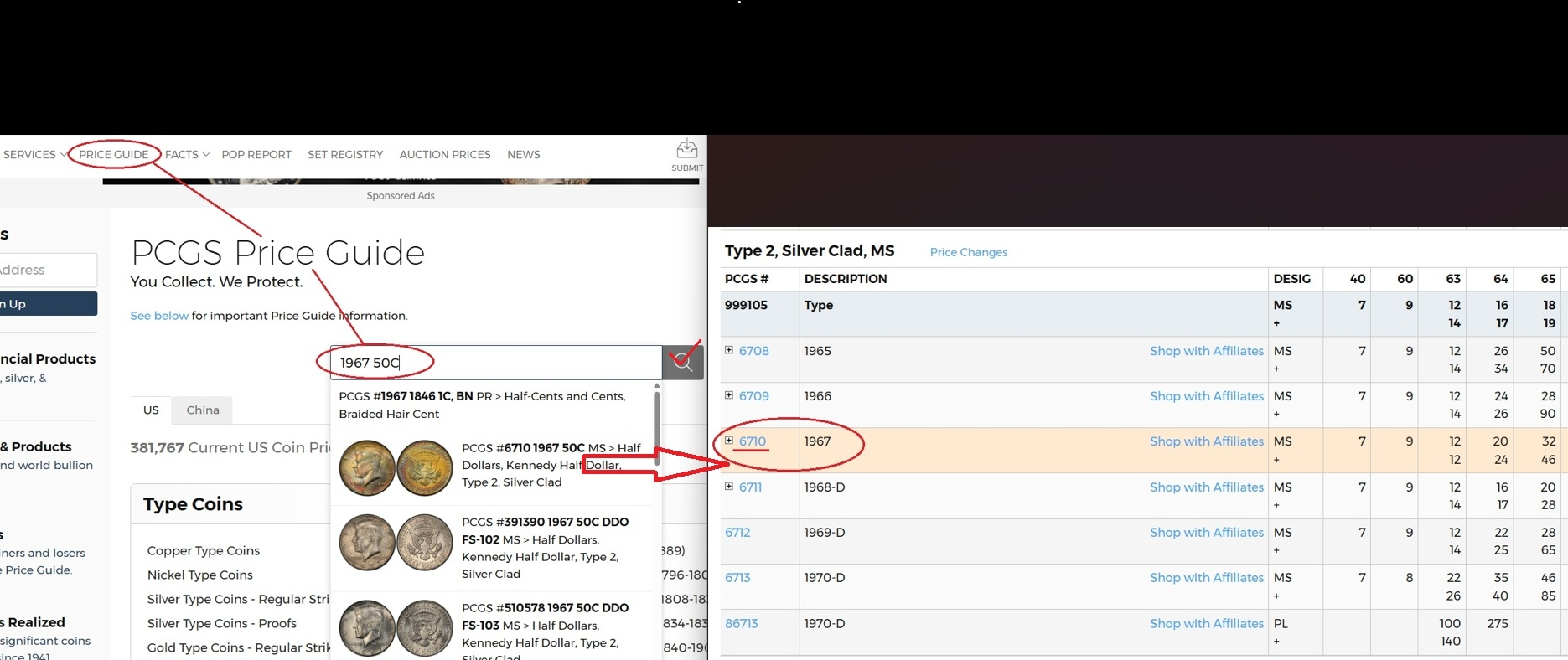
Task: Click the coin search input field
Action: pyautogui.click(x=496, y=363)
